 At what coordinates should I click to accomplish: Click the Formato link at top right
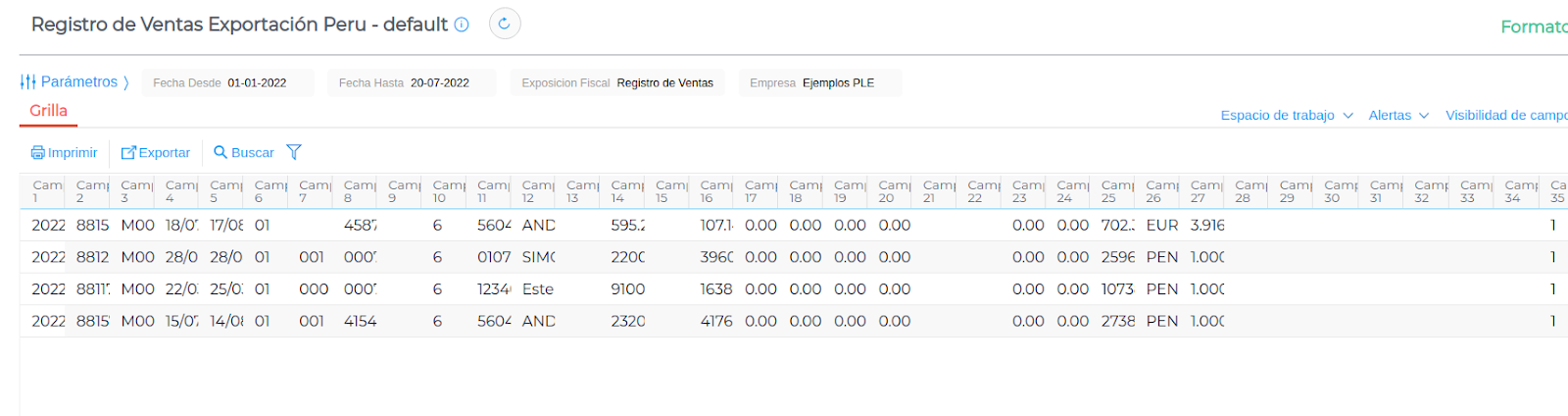point(1533,27)
